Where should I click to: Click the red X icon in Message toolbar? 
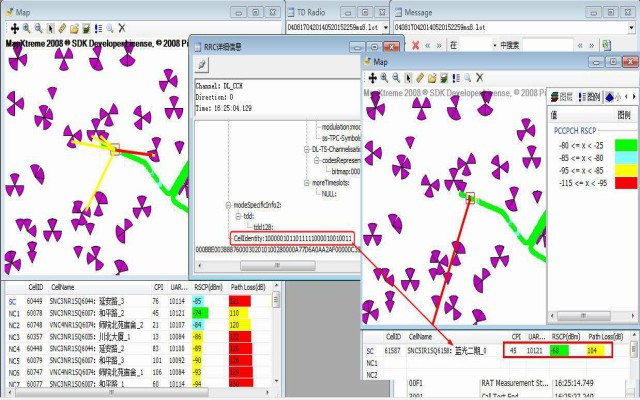tap(416, 45)
